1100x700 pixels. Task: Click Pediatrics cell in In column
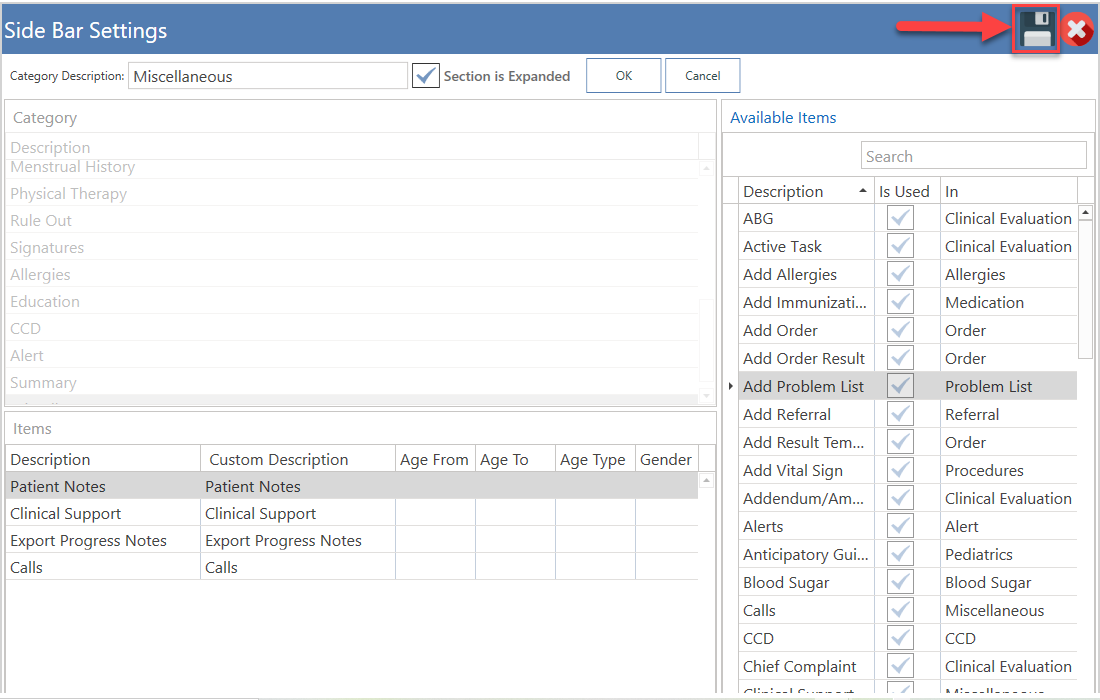[x=1008, y=554]
